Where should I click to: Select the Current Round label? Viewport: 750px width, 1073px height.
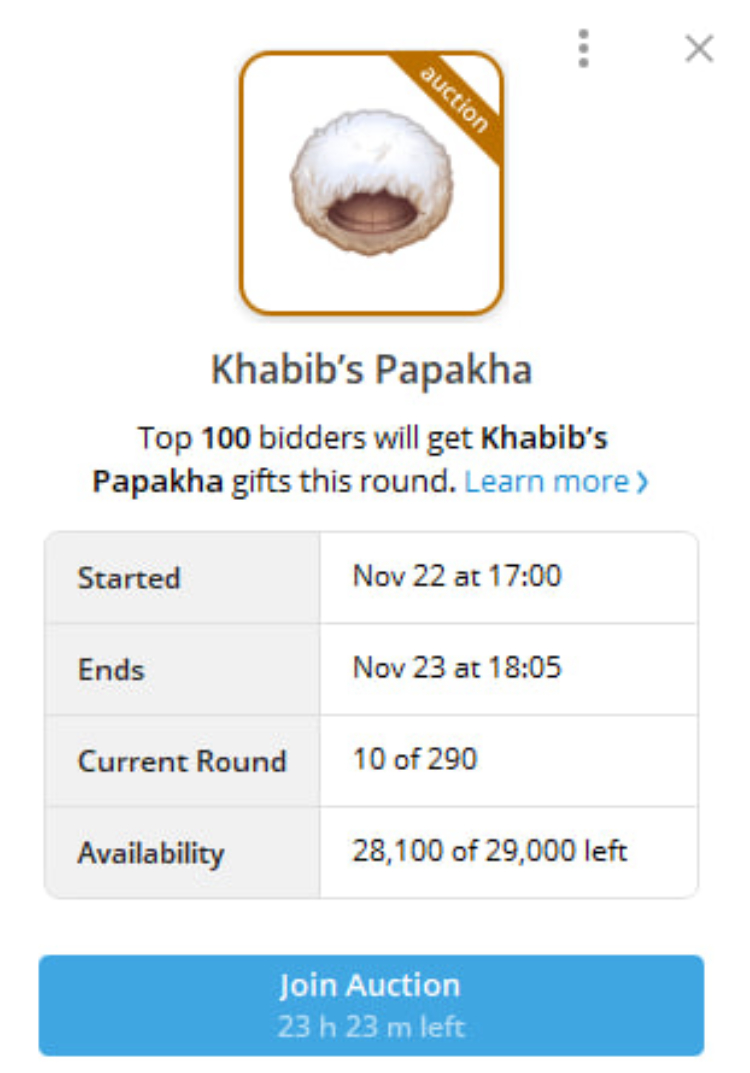coord(182,761)
